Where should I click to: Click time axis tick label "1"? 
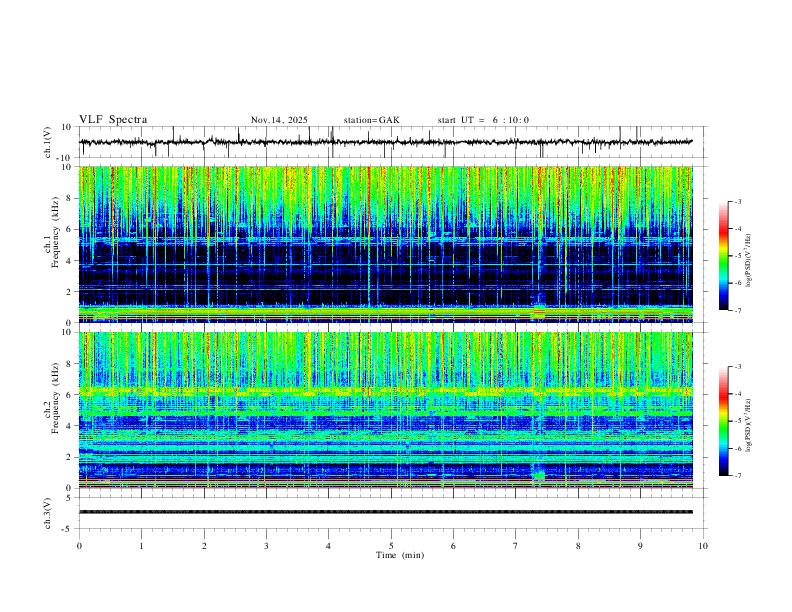[x=141, y=546]
